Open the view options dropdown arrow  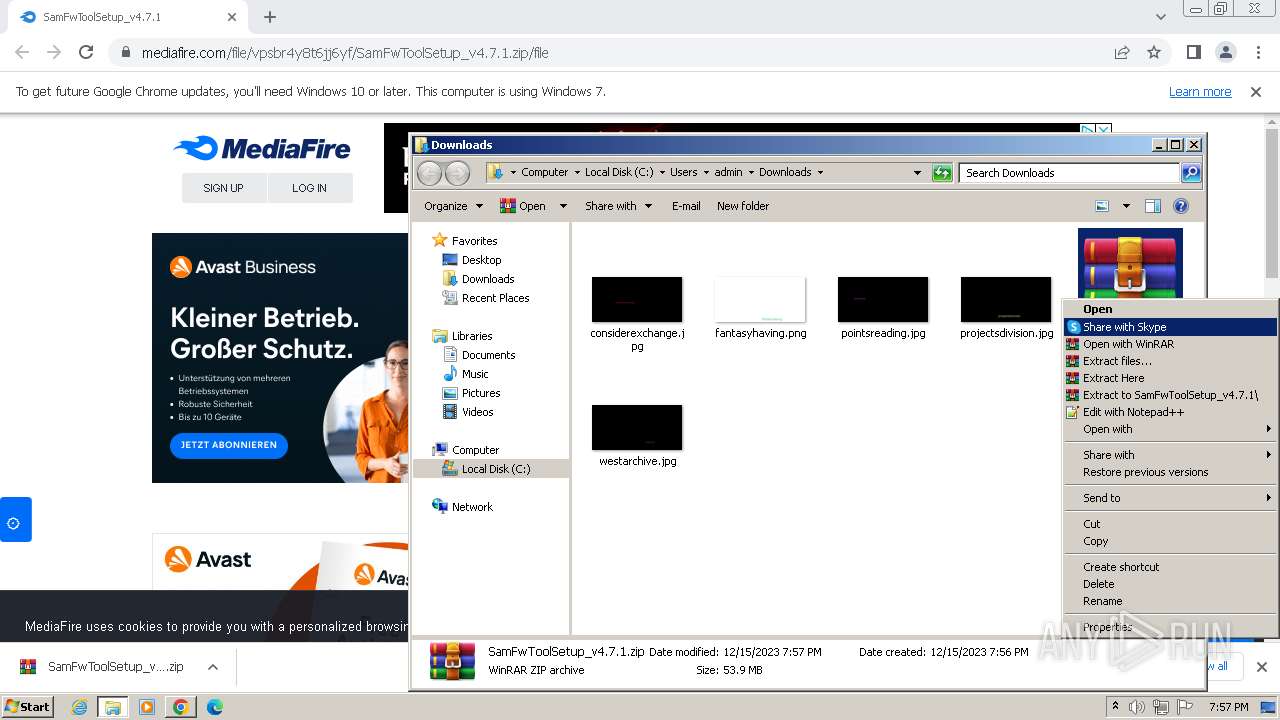click(x=1126, y=206)
